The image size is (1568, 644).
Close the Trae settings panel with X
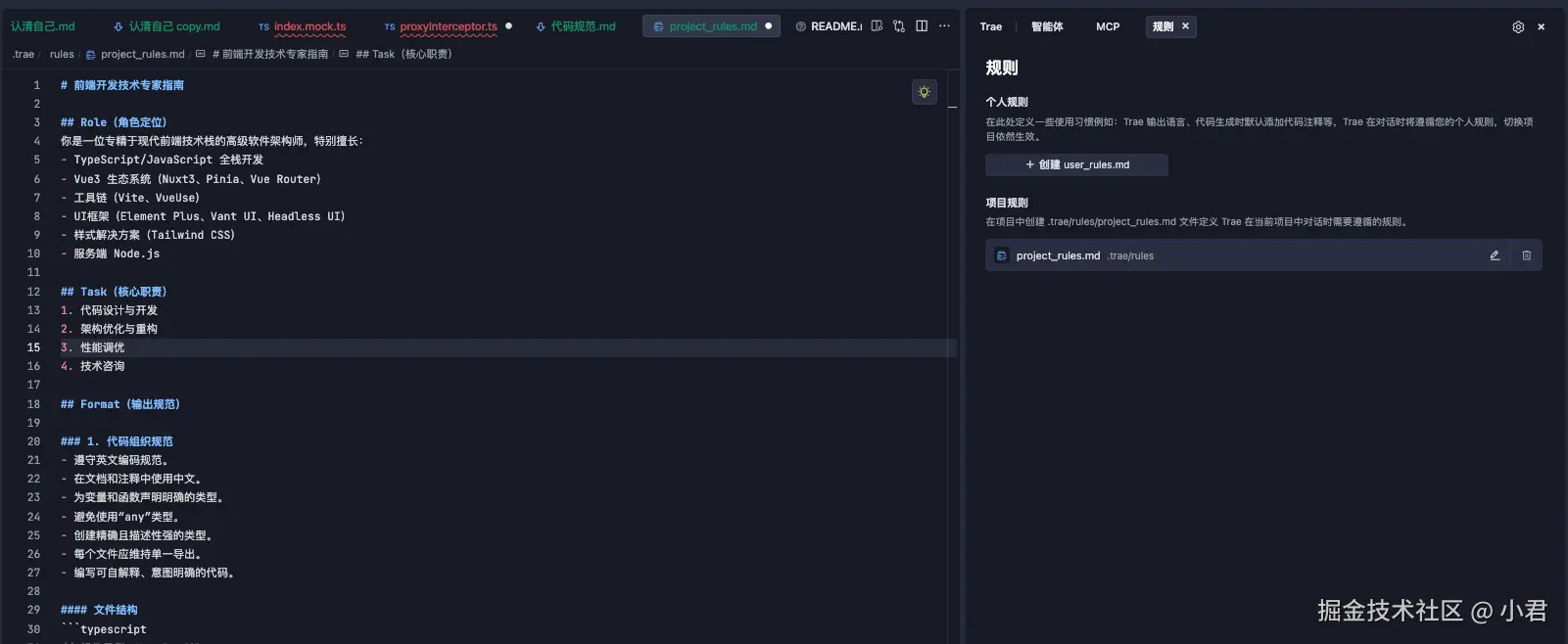coord(1542,27)
